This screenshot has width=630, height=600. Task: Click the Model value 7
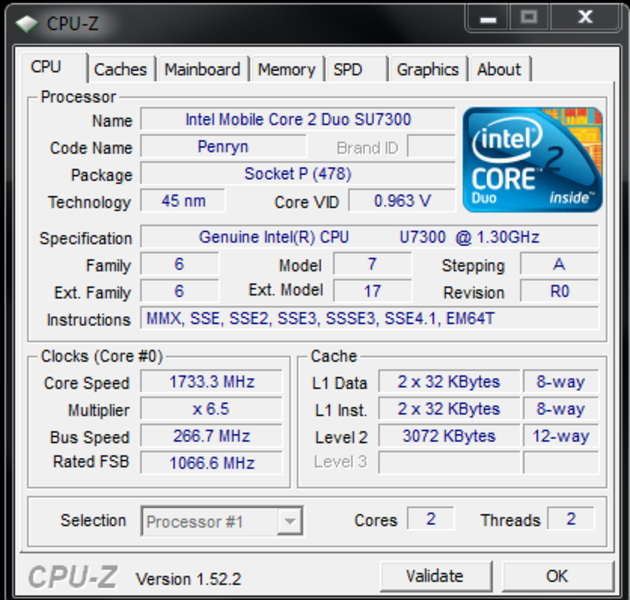click(372, 264)
